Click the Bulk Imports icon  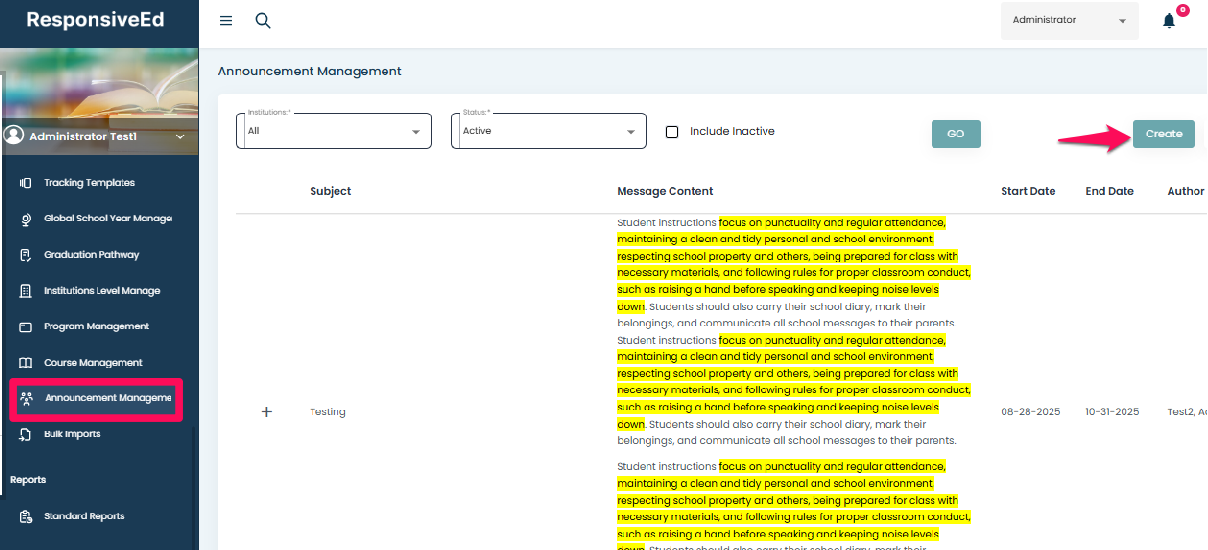pyautogui.click(x=26, y=435)
